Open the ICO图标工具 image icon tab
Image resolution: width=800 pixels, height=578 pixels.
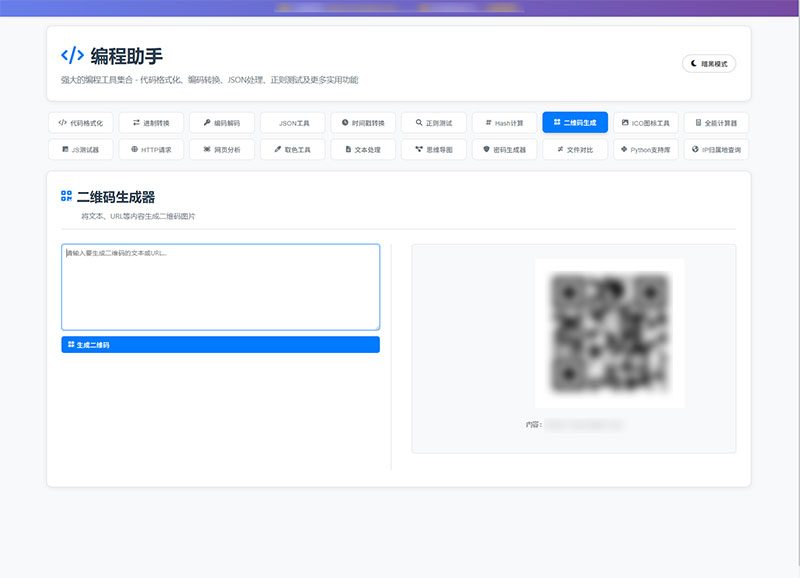point(645,123)
